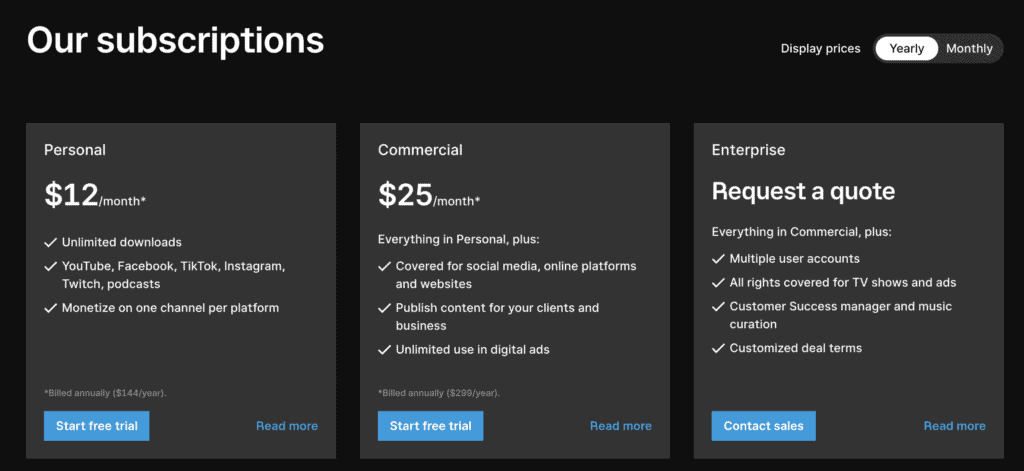Open Read more link under Personal

287,426
